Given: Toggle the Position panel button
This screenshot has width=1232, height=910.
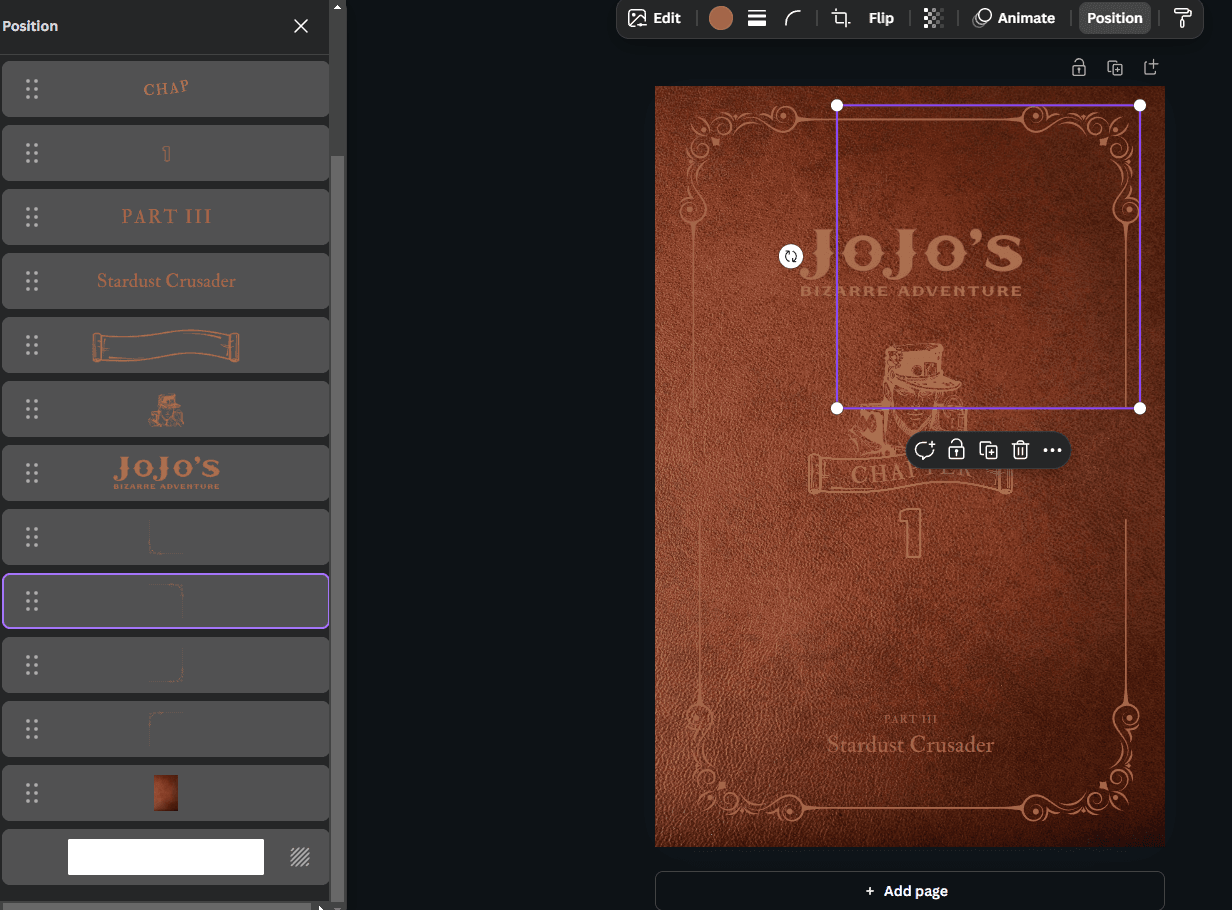Looking at the screenshot, I should point(1114,18).
